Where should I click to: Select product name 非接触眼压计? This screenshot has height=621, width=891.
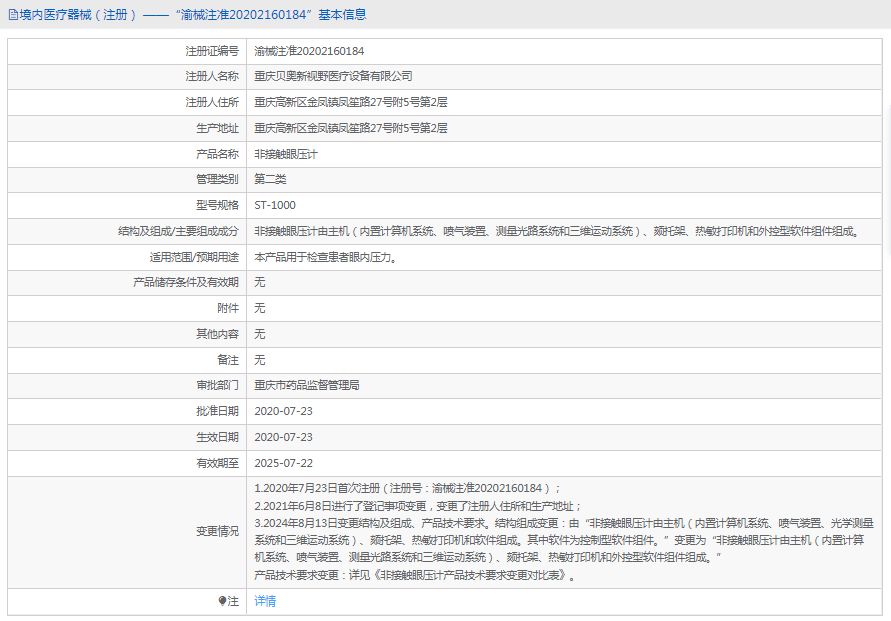[286, 154]
